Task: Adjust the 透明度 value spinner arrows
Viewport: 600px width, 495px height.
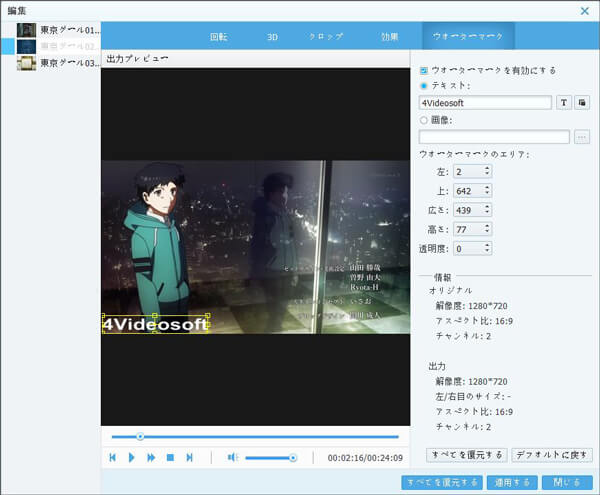Action: click(x=487, y=248)
